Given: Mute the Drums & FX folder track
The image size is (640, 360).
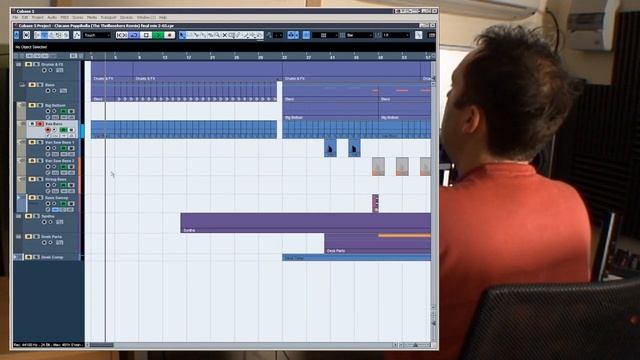Looking at the screenshot, I should click(x=29, y=64).
